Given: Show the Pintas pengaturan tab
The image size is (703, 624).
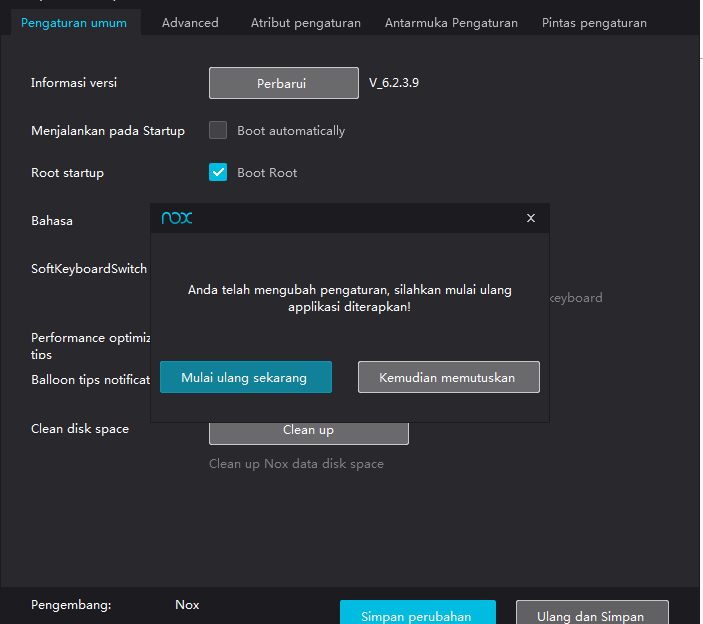Looking at the screenshot, I should pyautogui.click(x=594, y=22).
